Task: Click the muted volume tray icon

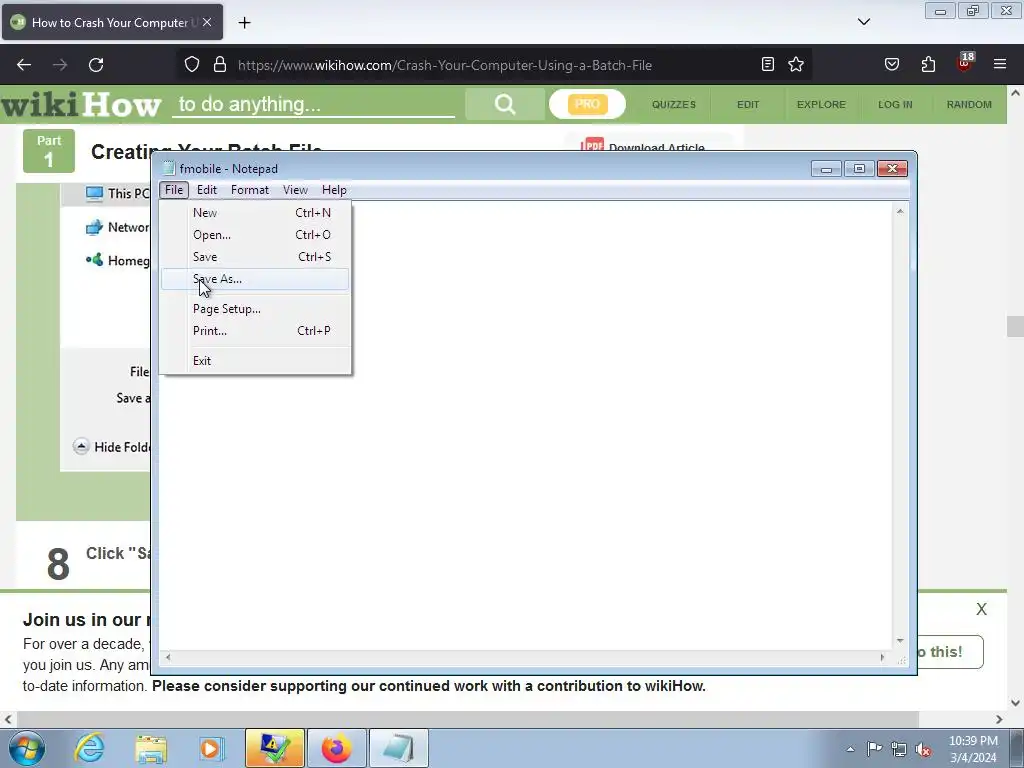Action: coord(923,749)
